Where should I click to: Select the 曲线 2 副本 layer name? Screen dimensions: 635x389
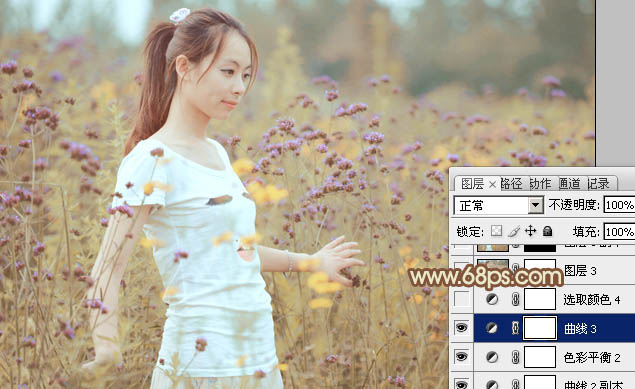click(x=593, y=385)
